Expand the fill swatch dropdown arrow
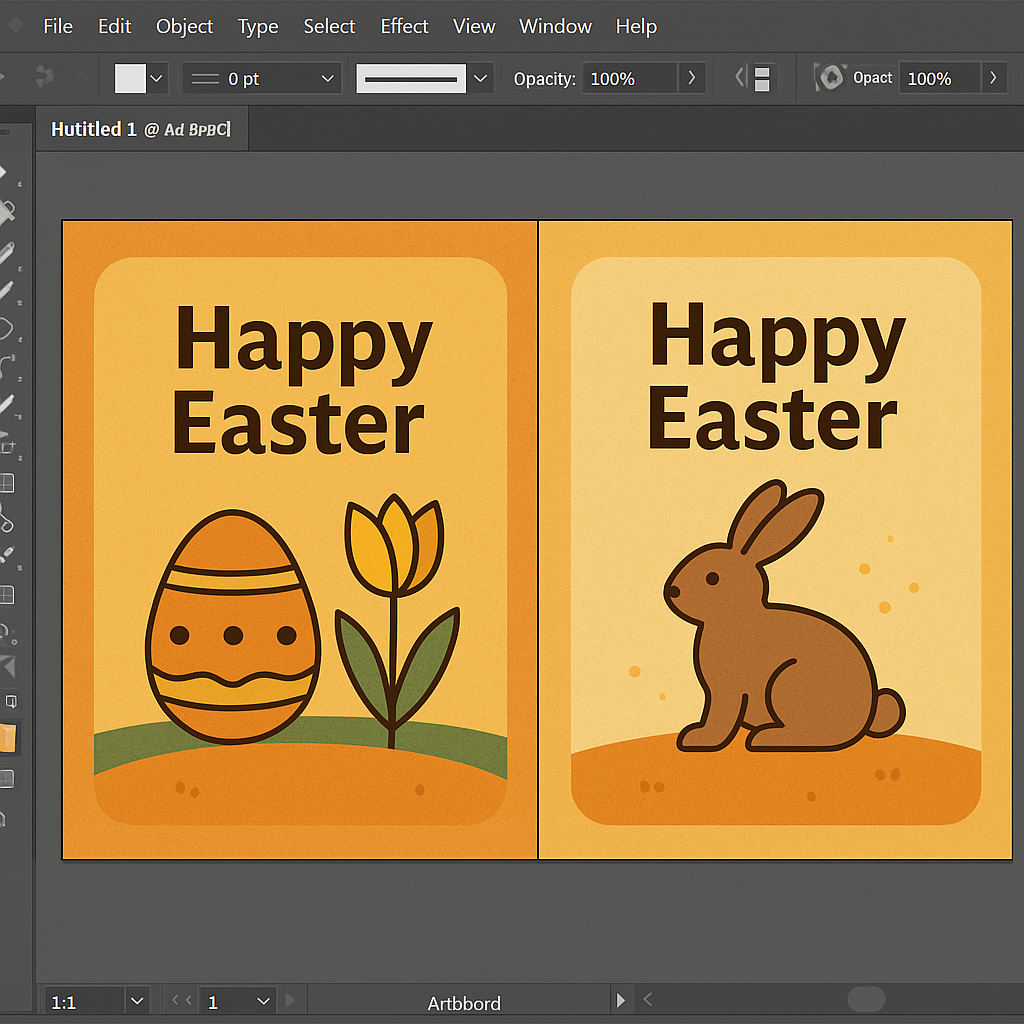The image size is (1024, 1024). click(157, 78)
